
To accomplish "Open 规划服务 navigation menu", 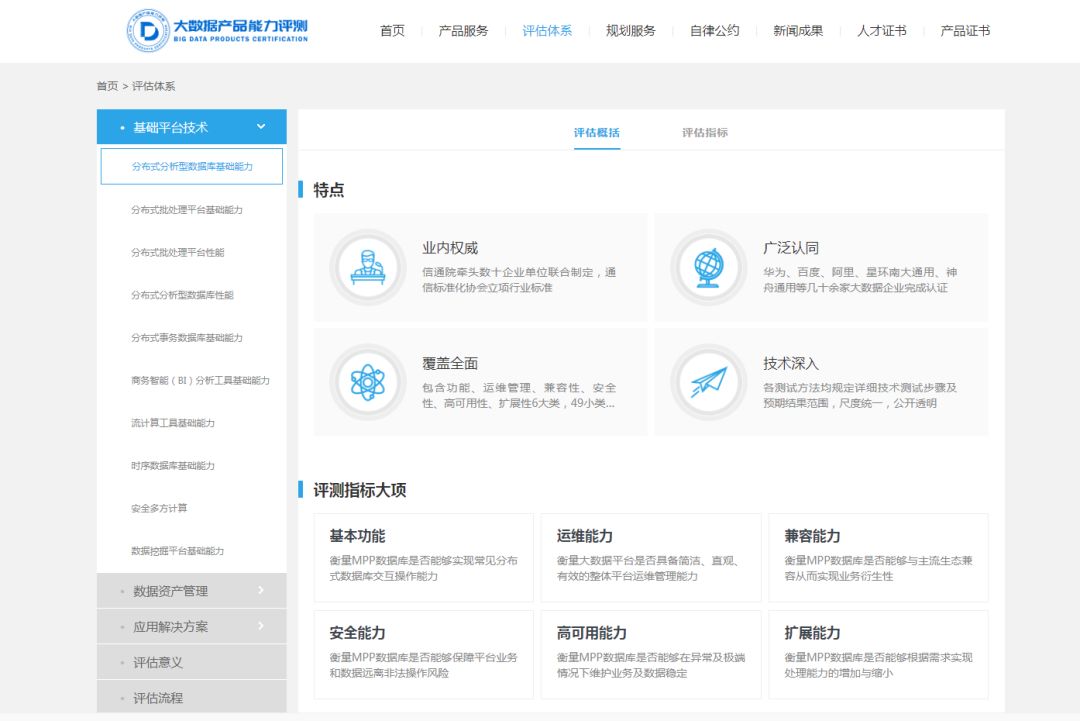I will (631, 31).
